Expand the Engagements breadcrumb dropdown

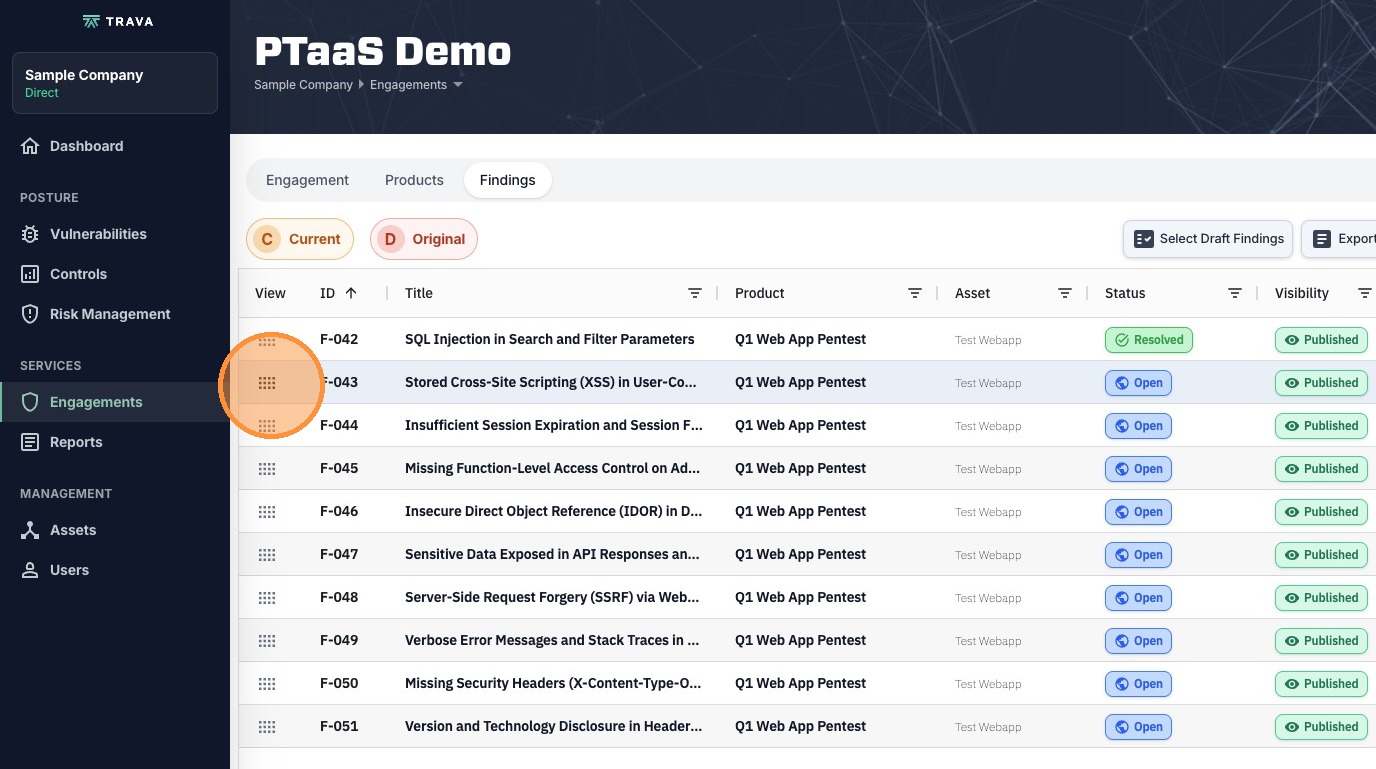pos(458,85)
